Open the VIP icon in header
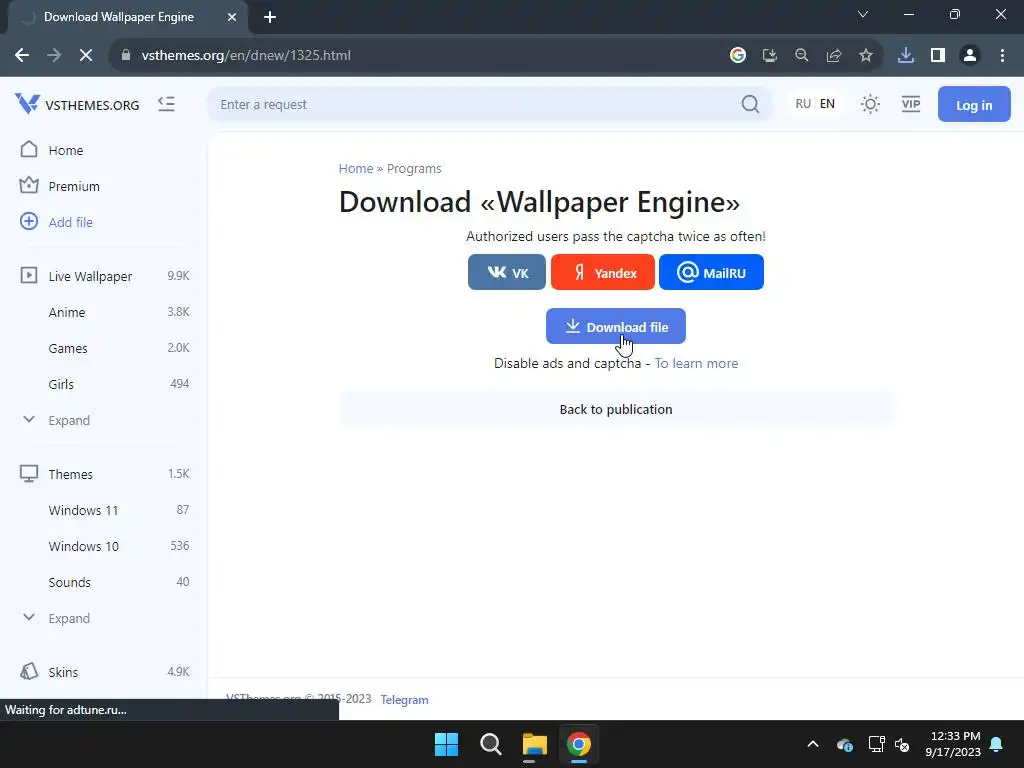The width and height of the screenshot is (1024, 768). tap(910, 104)
